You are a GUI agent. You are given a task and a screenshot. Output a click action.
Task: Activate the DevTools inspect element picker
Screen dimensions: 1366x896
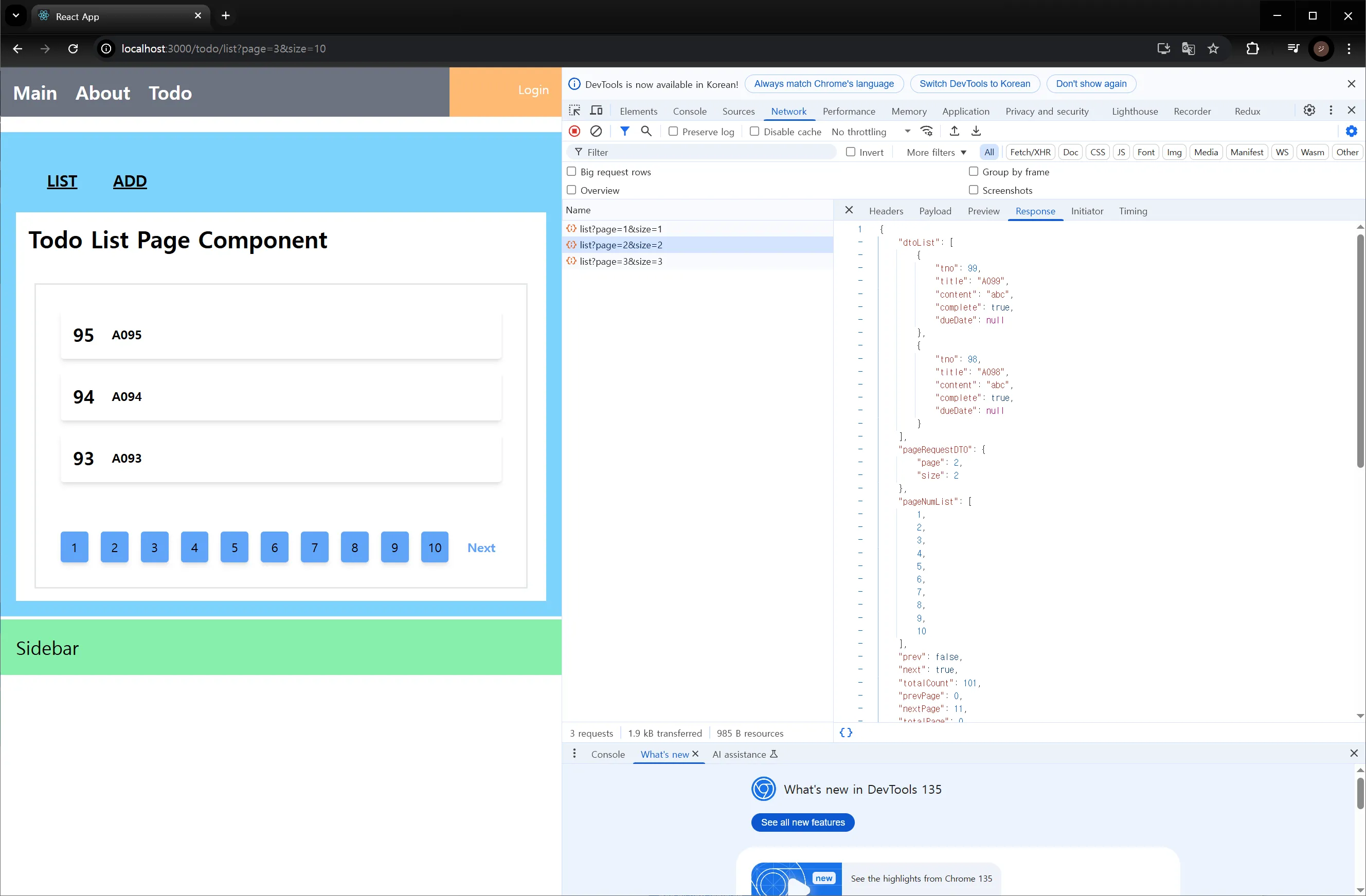click(574, 110)
